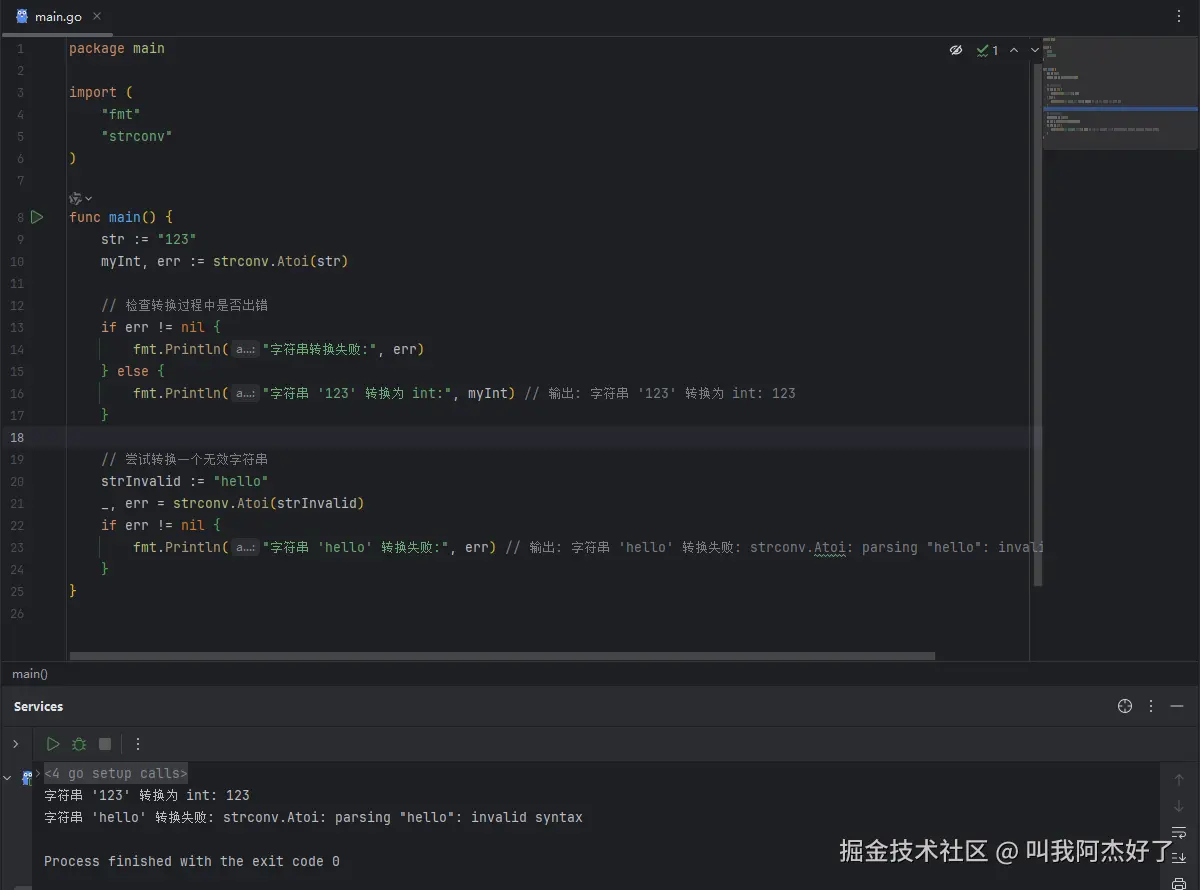1200x890 pixels.
Task: Click 'Process finished with the exit code 0'
Action: click(x=192, y=862)
